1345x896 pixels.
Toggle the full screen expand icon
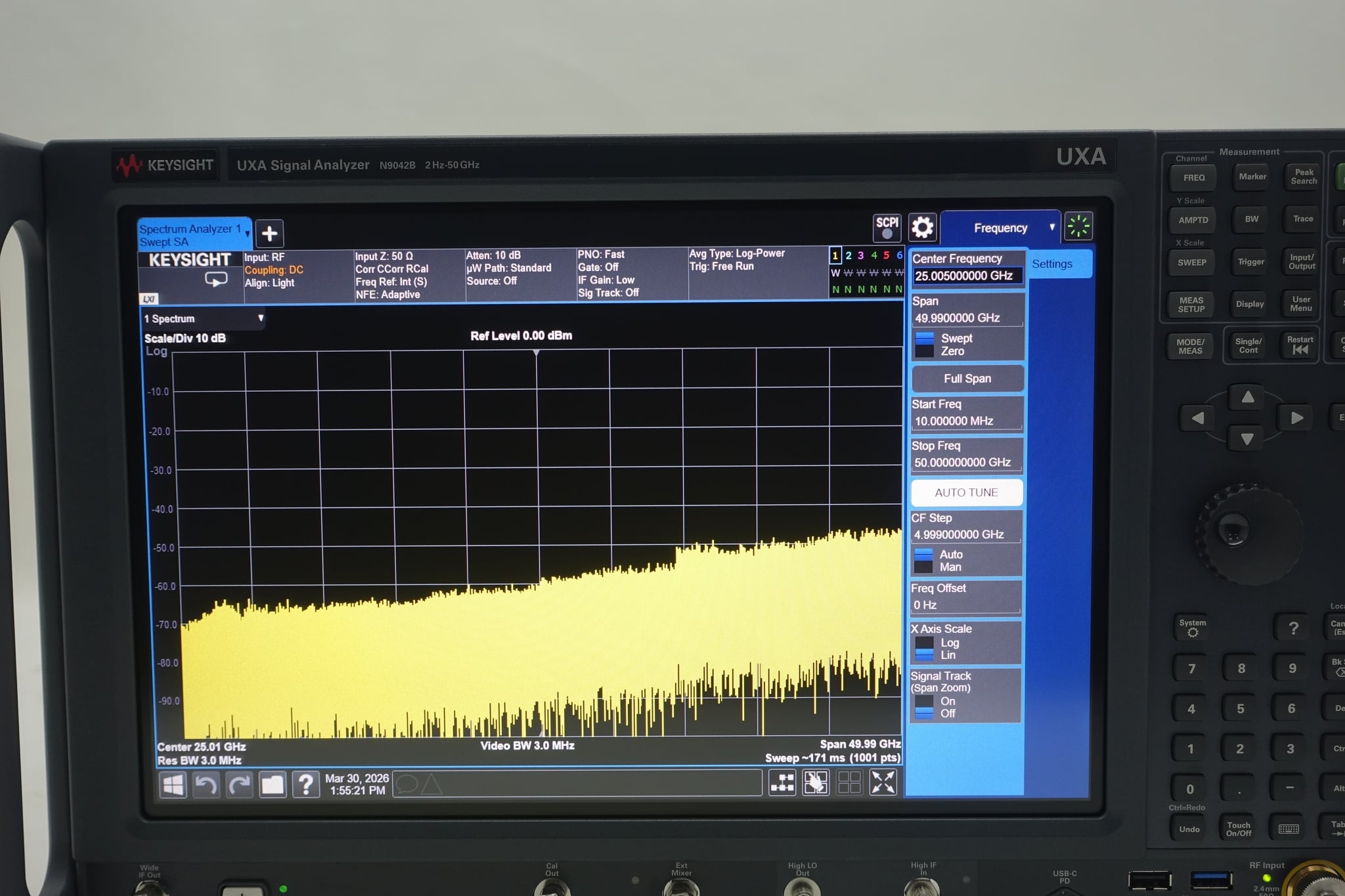coord(883,782)
